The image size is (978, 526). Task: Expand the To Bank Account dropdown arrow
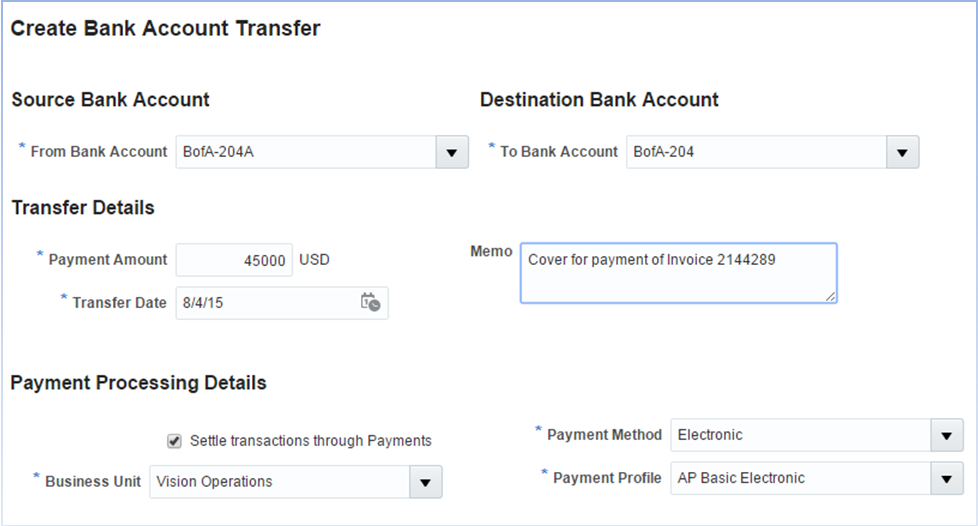tap(902, 153)
